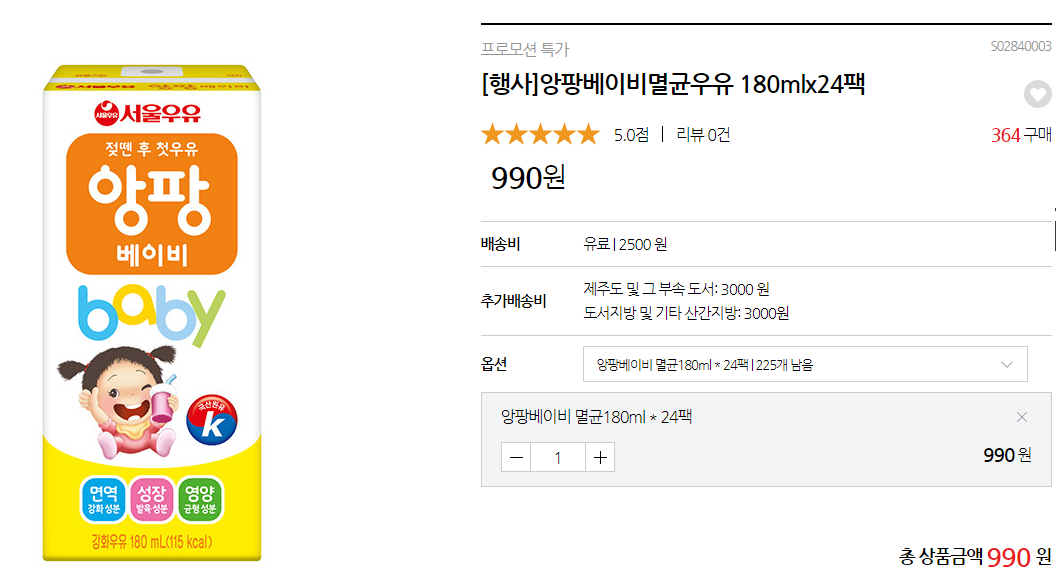This screenshot has height=577, width=1056.
Task: Remove selected option with X icon
Action: [x=1021, y=417]
